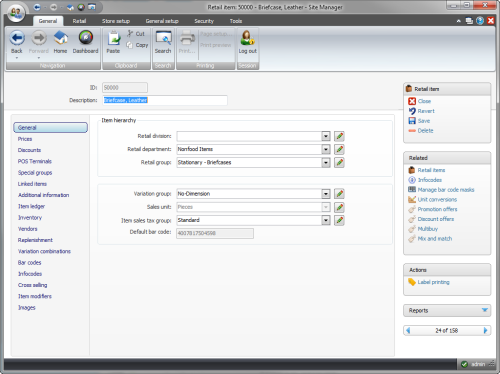
Task: Open help from the ribbon corner
Action: click(x=480, y=21)
